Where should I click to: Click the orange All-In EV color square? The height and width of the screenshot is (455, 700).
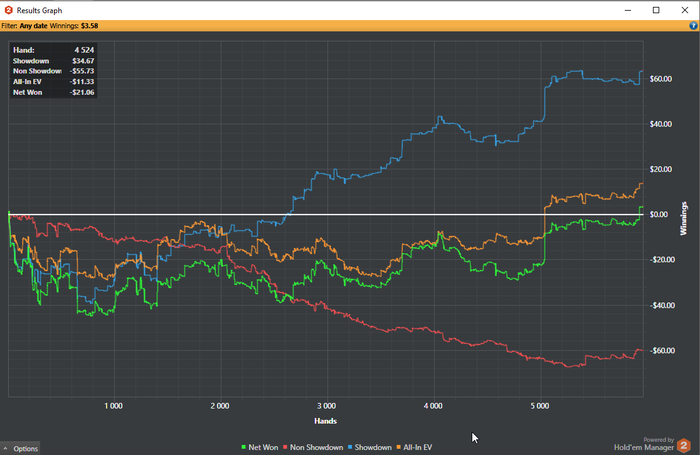point(399,447)
